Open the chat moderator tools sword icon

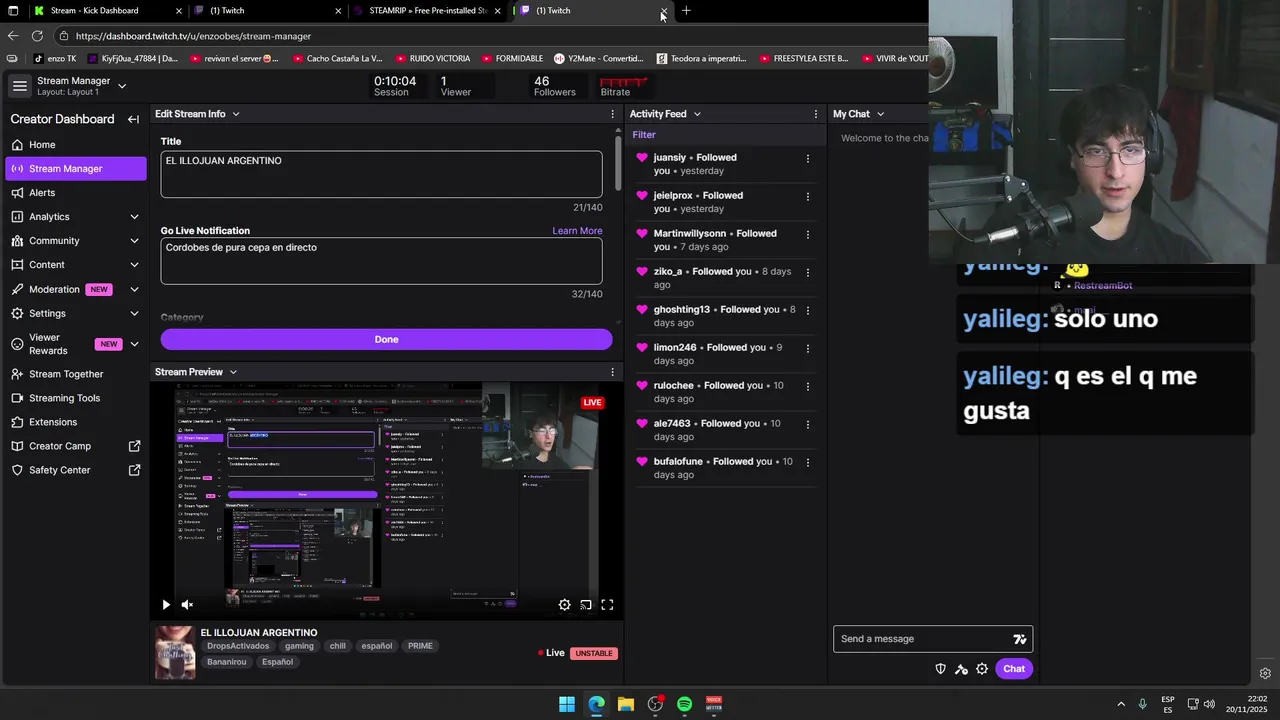coord(961,669)
